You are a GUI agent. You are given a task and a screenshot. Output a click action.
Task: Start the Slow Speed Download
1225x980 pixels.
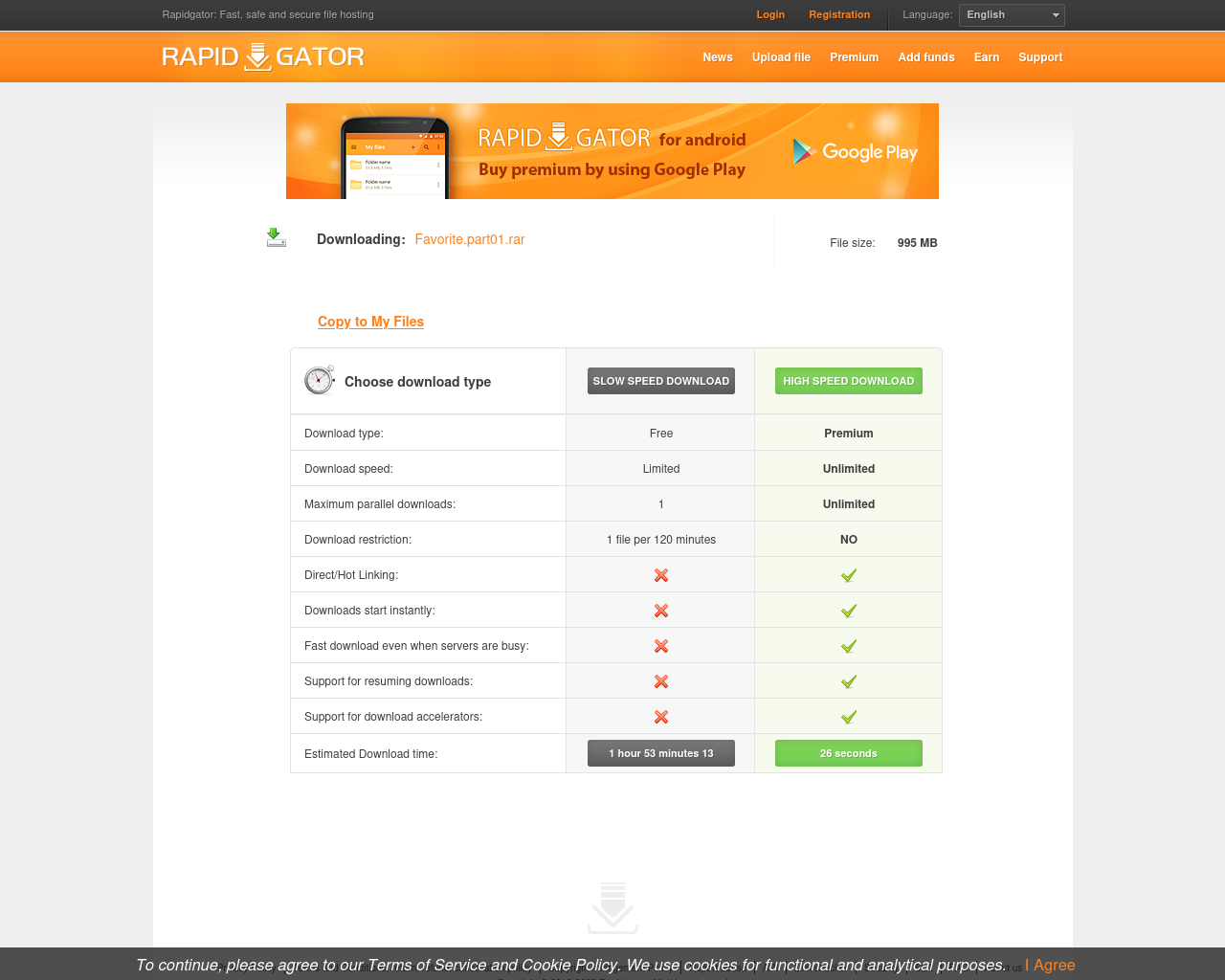click(x=661, y=381)
